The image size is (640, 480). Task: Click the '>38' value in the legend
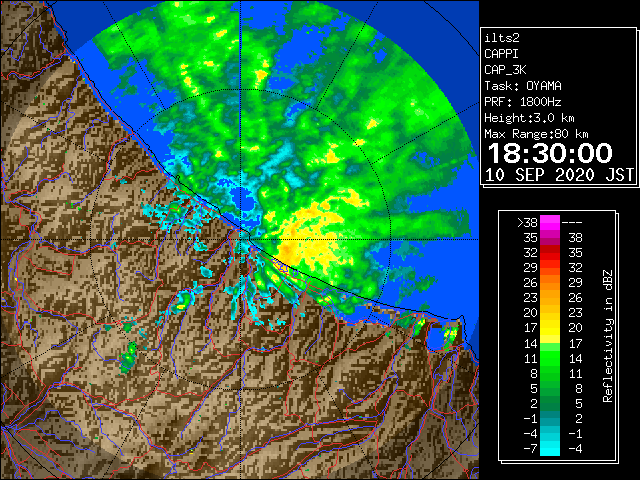(527, 222)
